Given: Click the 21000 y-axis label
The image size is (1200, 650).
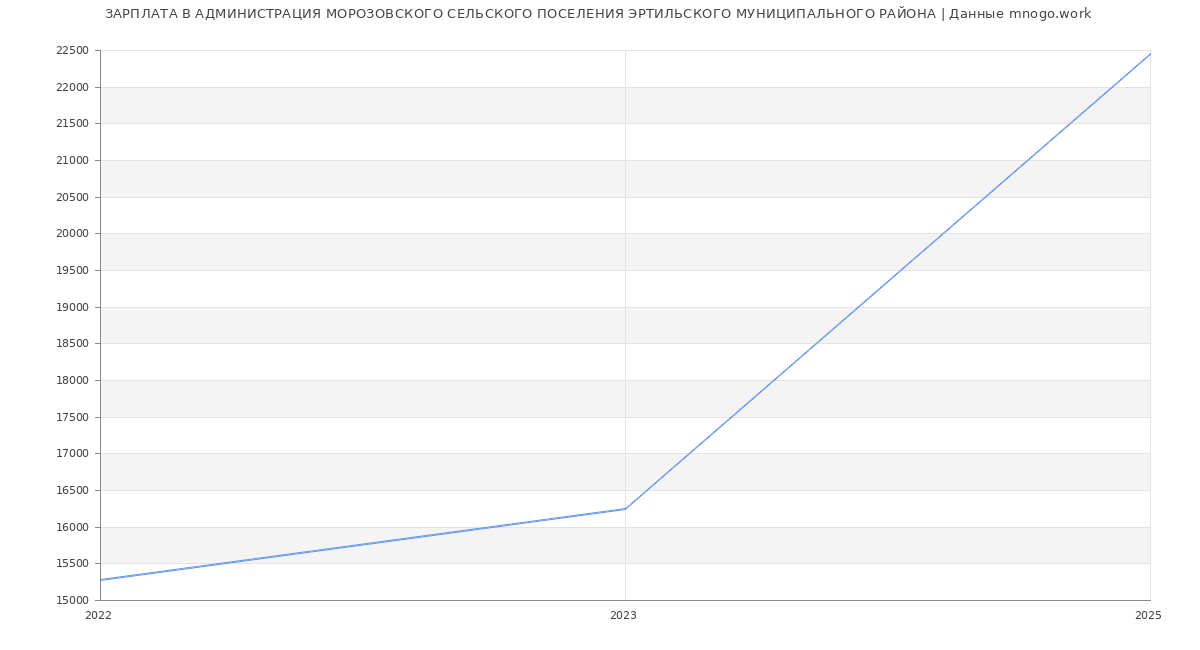Looking at the screenshot, I should tap(73, 161).
